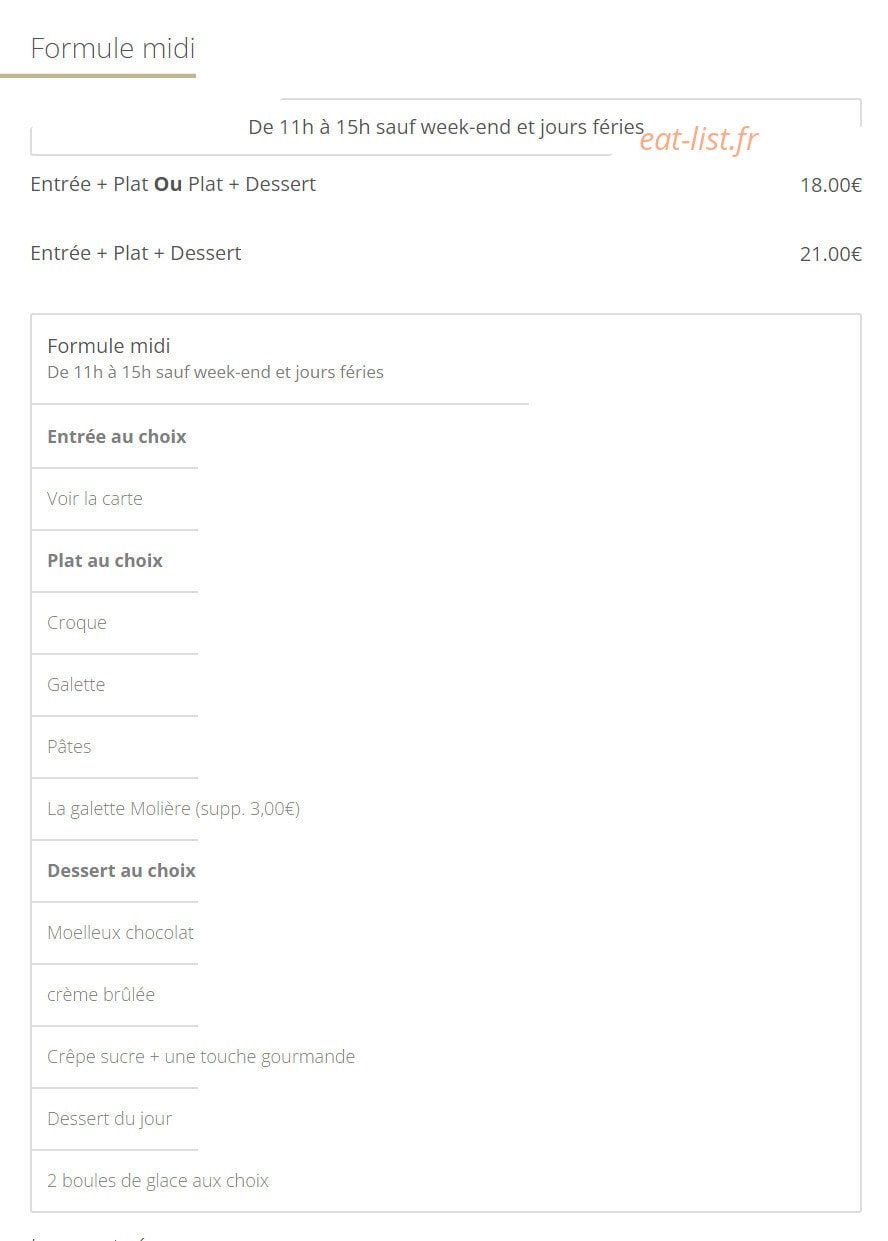Choose the Galette dish
888x1241 pixels.
point(76,685)
